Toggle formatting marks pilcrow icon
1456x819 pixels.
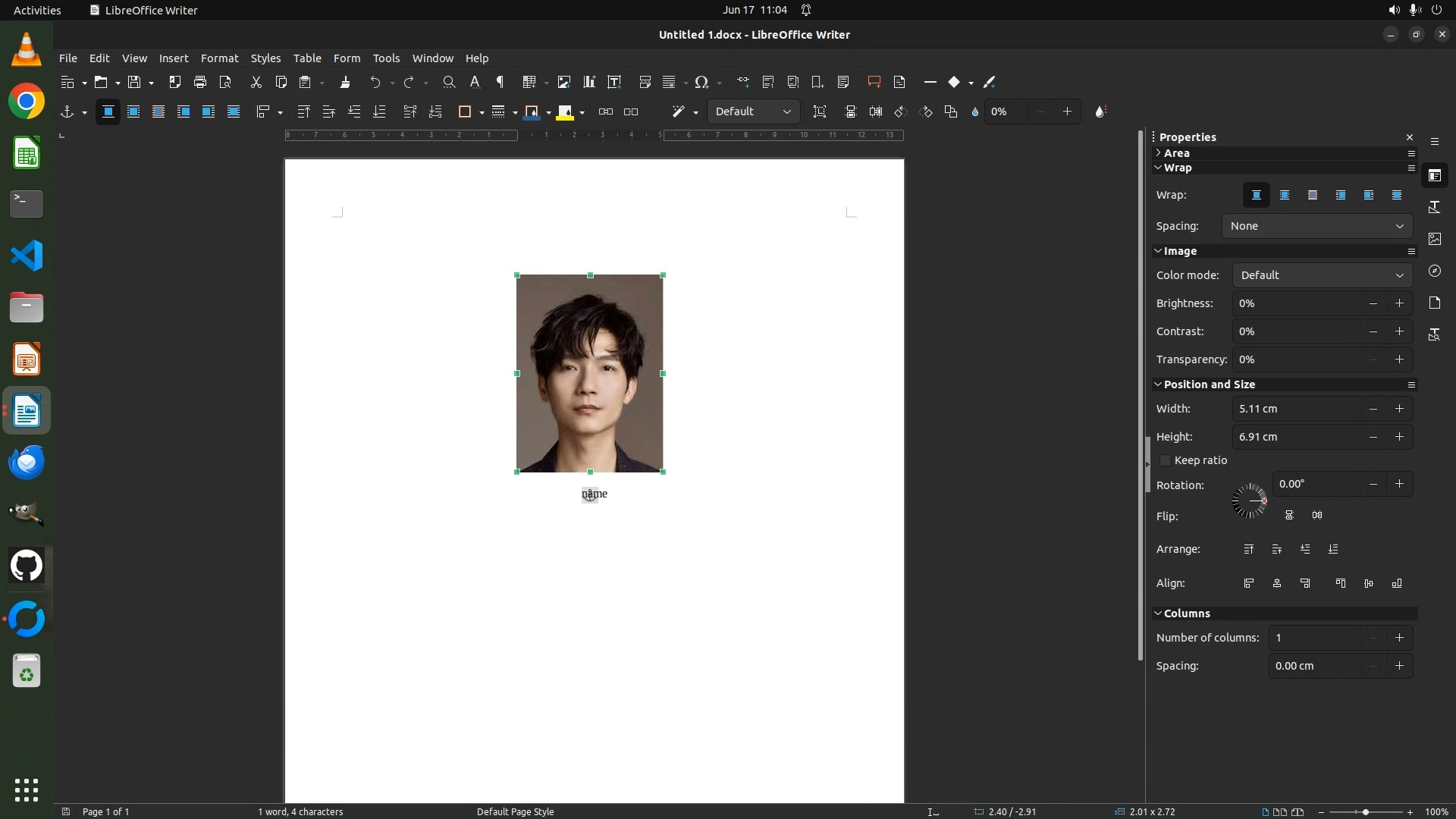click(500, 82)
